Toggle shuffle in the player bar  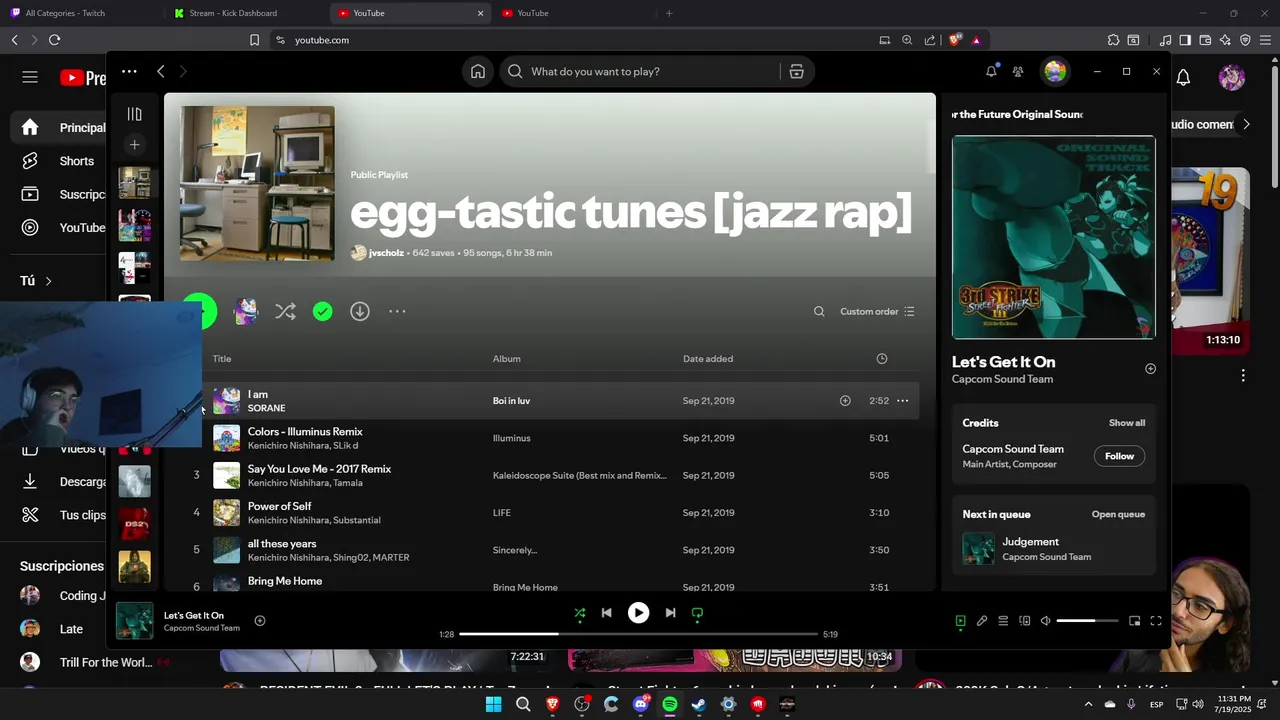(580, 613)
